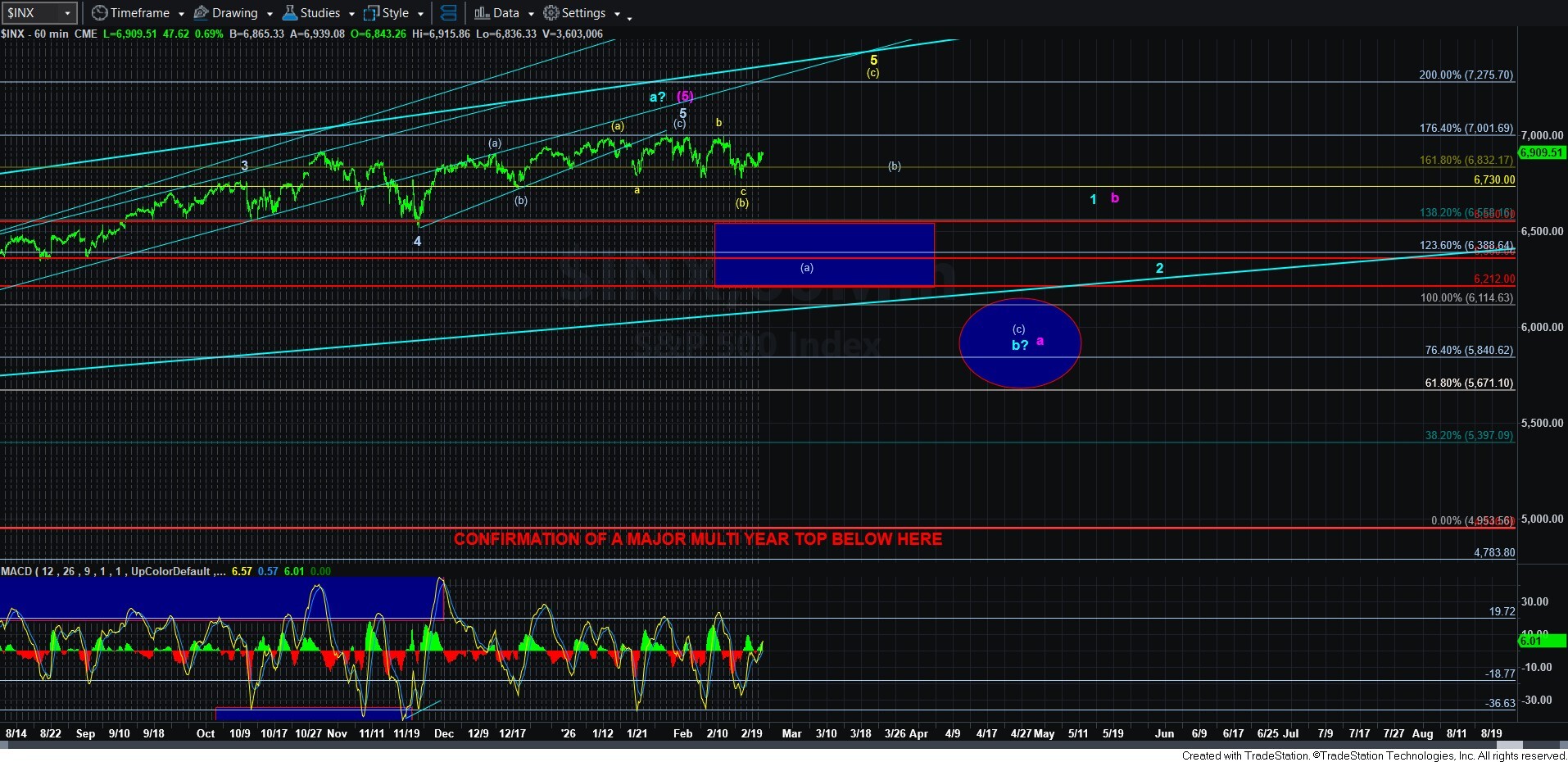
Task: Expand the Timeframe dropdown arrow
Action: point(181,14)
